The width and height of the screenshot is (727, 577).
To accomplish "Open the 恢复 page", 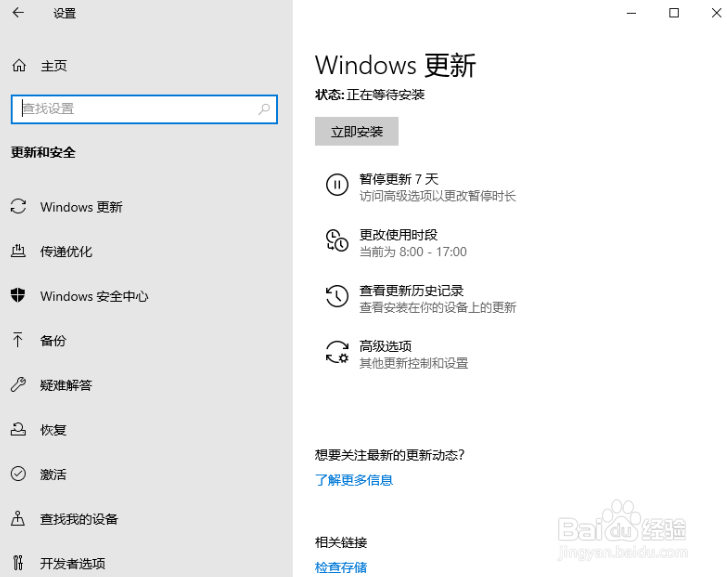I will click(53, 430).
